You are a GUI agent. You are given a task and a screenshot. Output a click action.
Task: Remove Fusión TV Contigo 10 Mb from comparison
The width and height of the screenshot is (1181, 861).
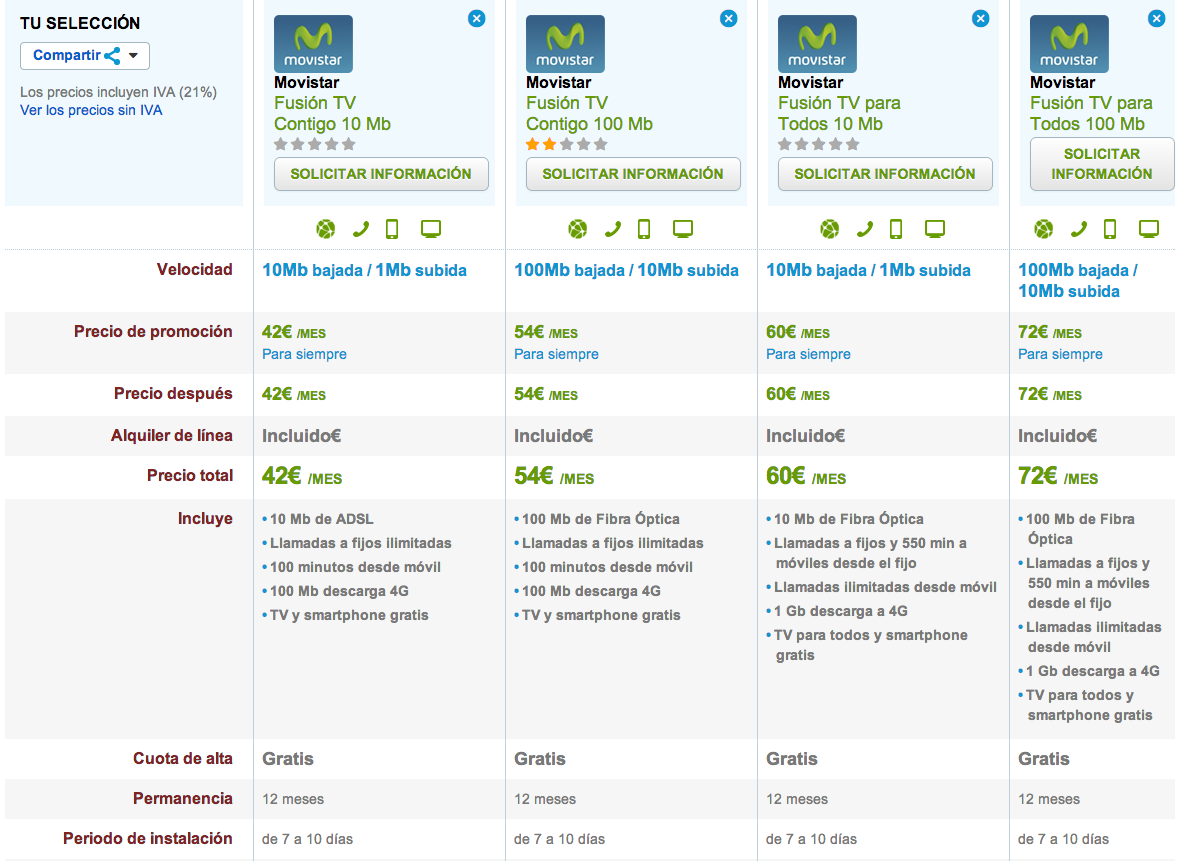[x=476, y=18]
